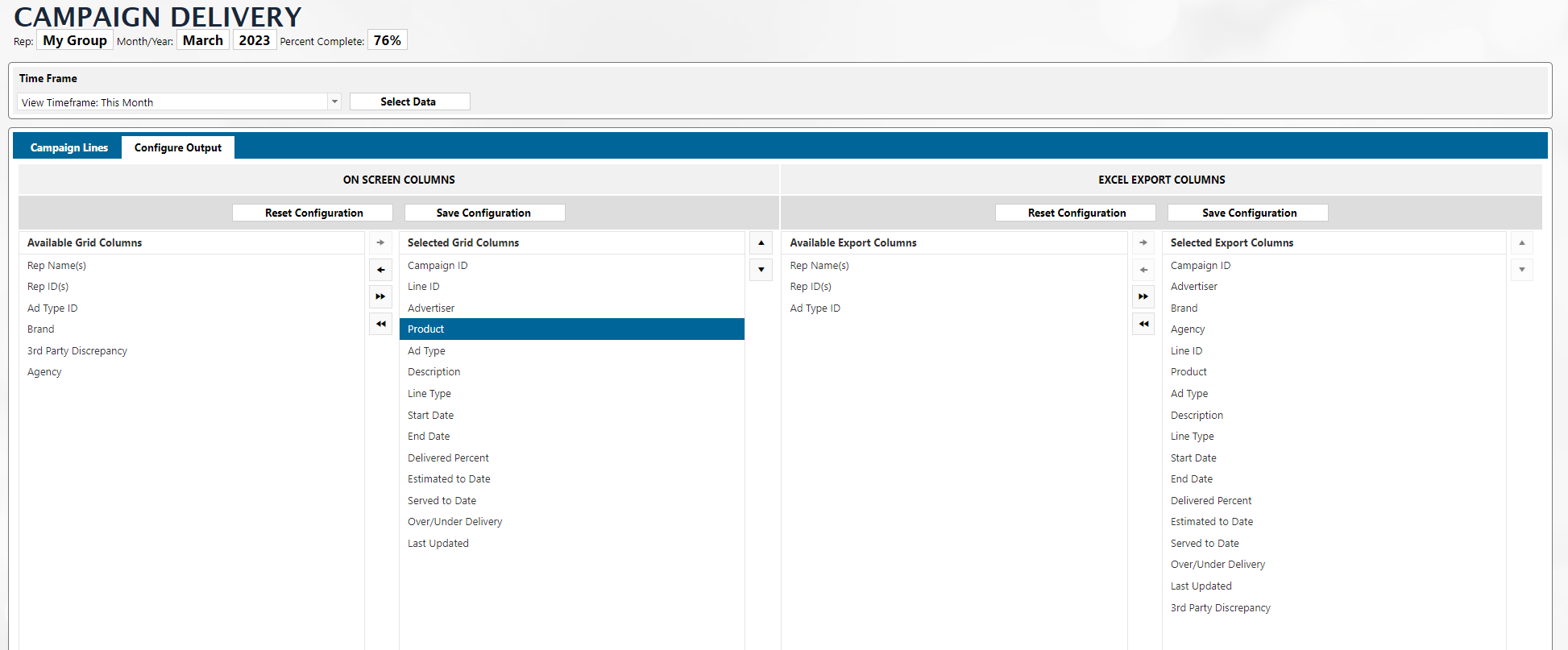Image resolution: width=1568 pixels, height=650 pixels.
Task: Remove all export columns with double left arrow
Action: [1143, 324]
